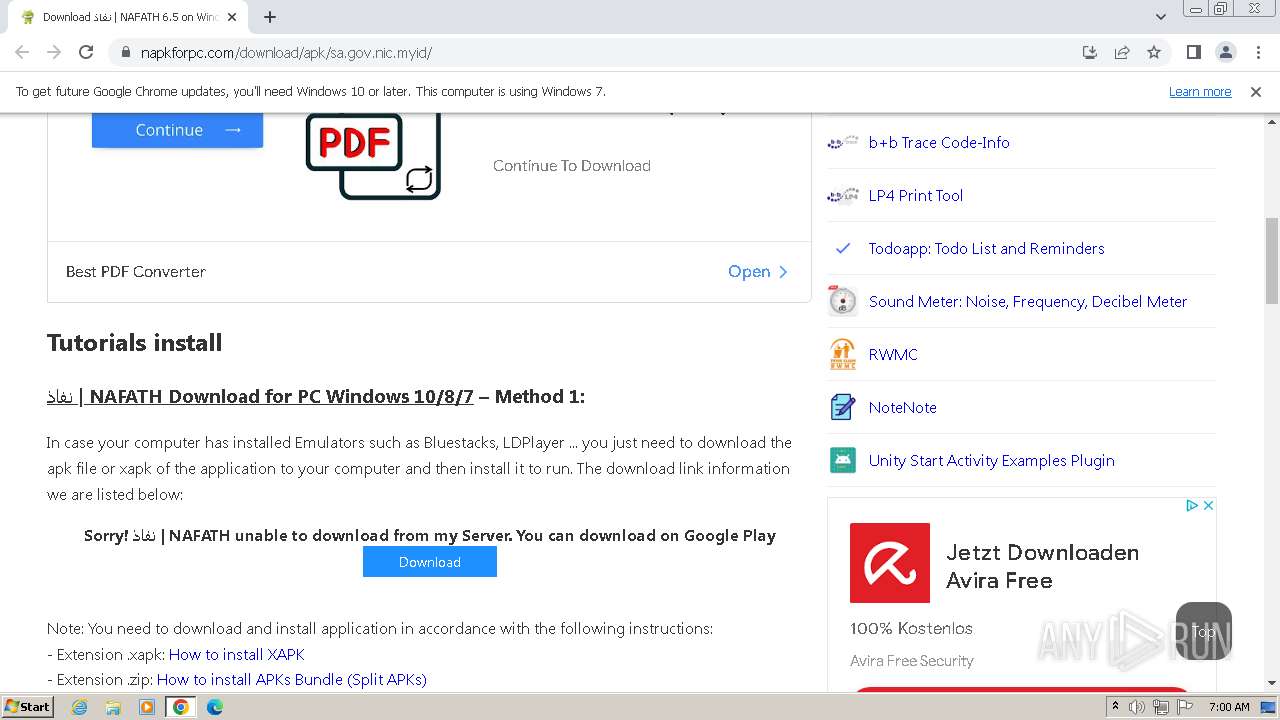Dismiss the Chrome update notification bar
Screen dimensions: 1280x720
(1256, 91)
